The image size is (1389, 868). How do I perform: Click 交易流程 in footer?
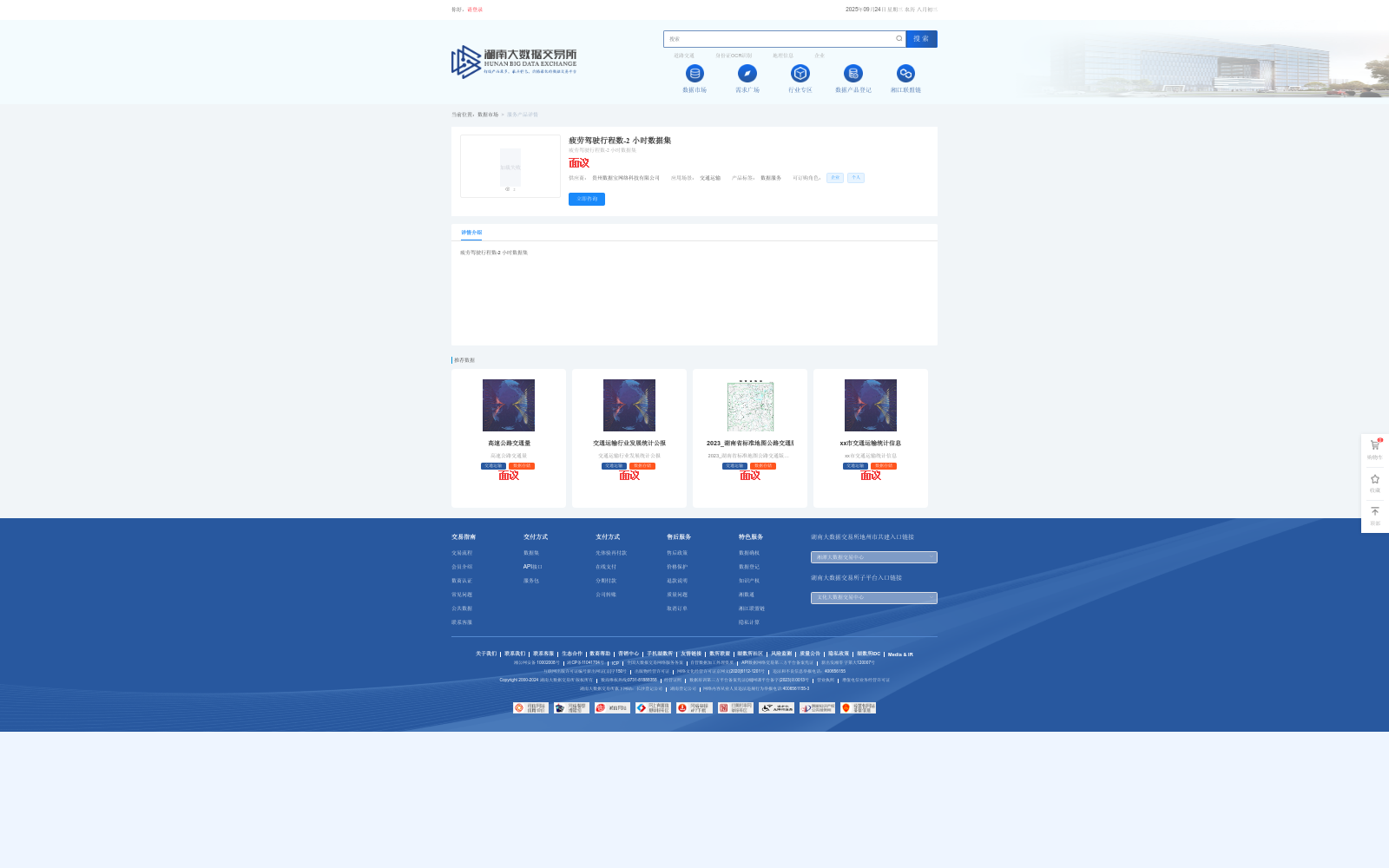pyautogui.click(x=462, y=553)
